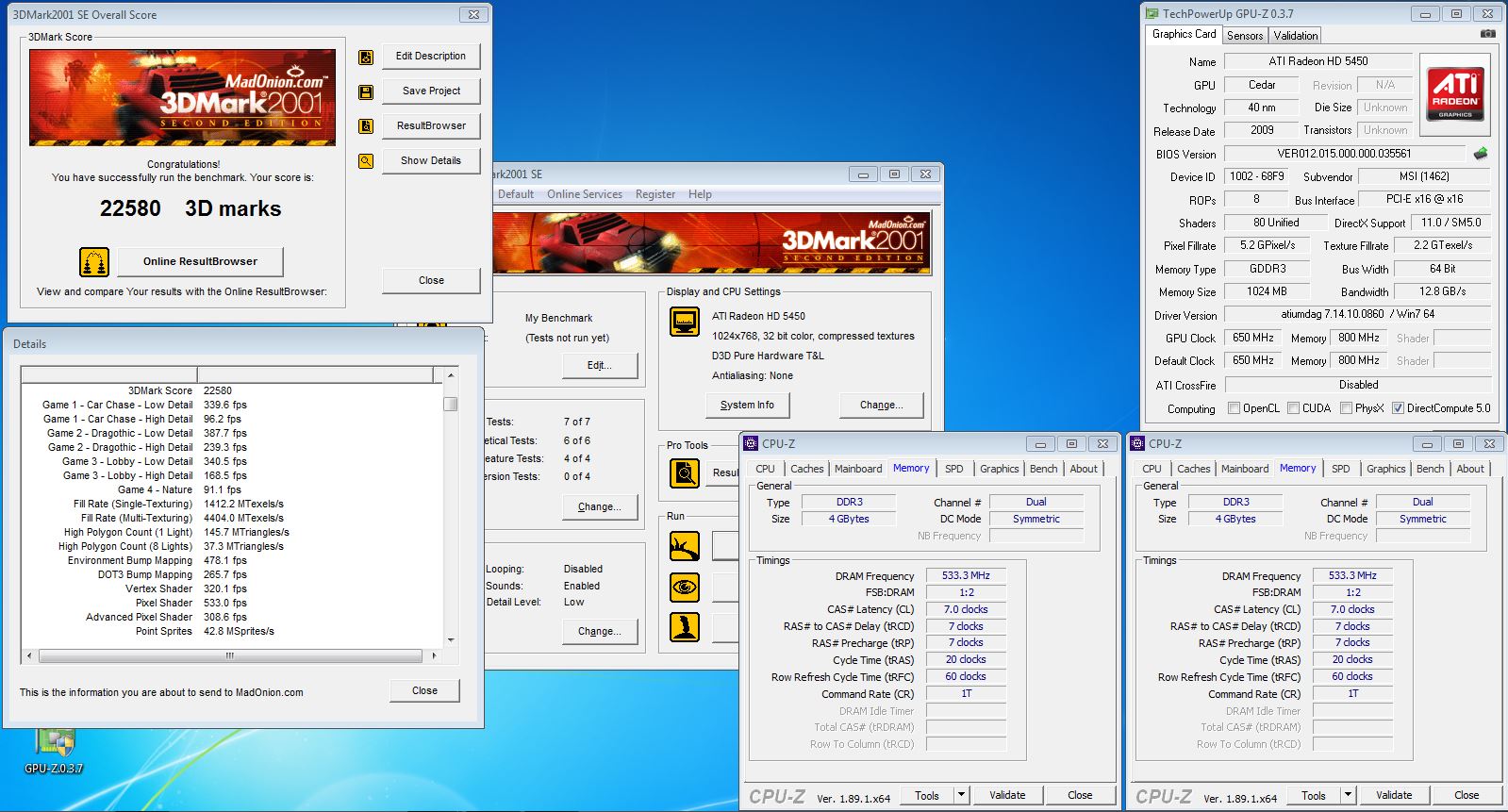Click the ResultBrowser icon beside its button
Screen dimensions: 1508x812
(x=366, y=126)
